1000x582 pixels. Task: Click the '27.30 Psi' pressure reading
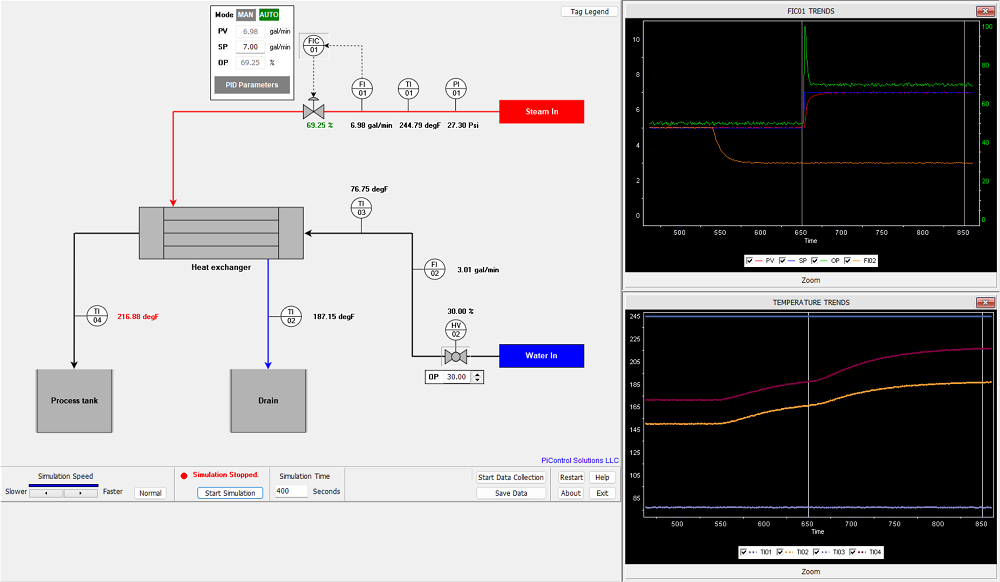pyautogui.click(x=462, y=125)
